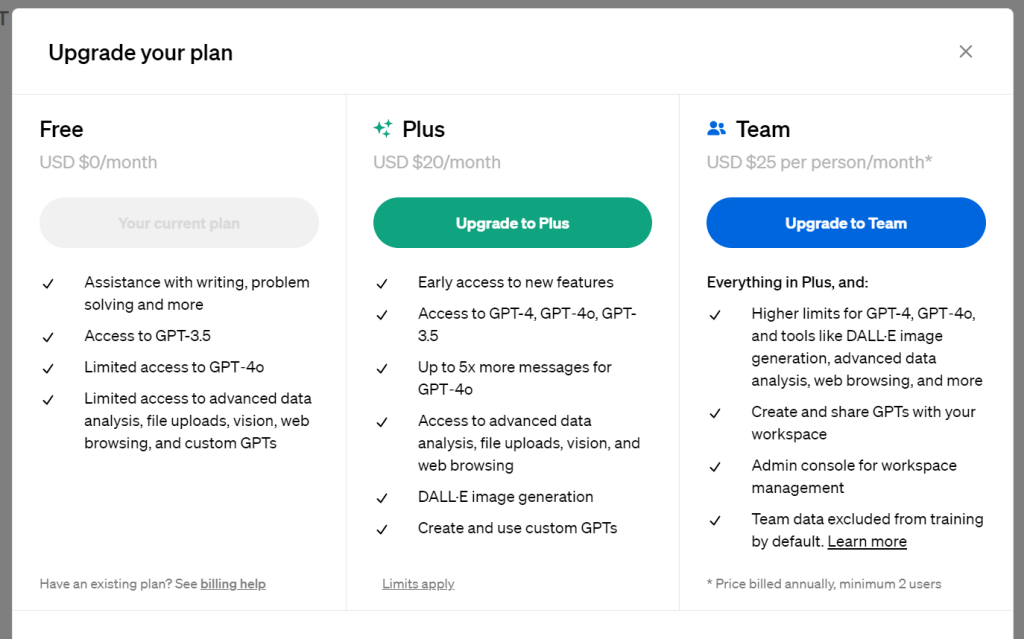
Task: Close the Upgrade your plan dialog
Action: 965,52
